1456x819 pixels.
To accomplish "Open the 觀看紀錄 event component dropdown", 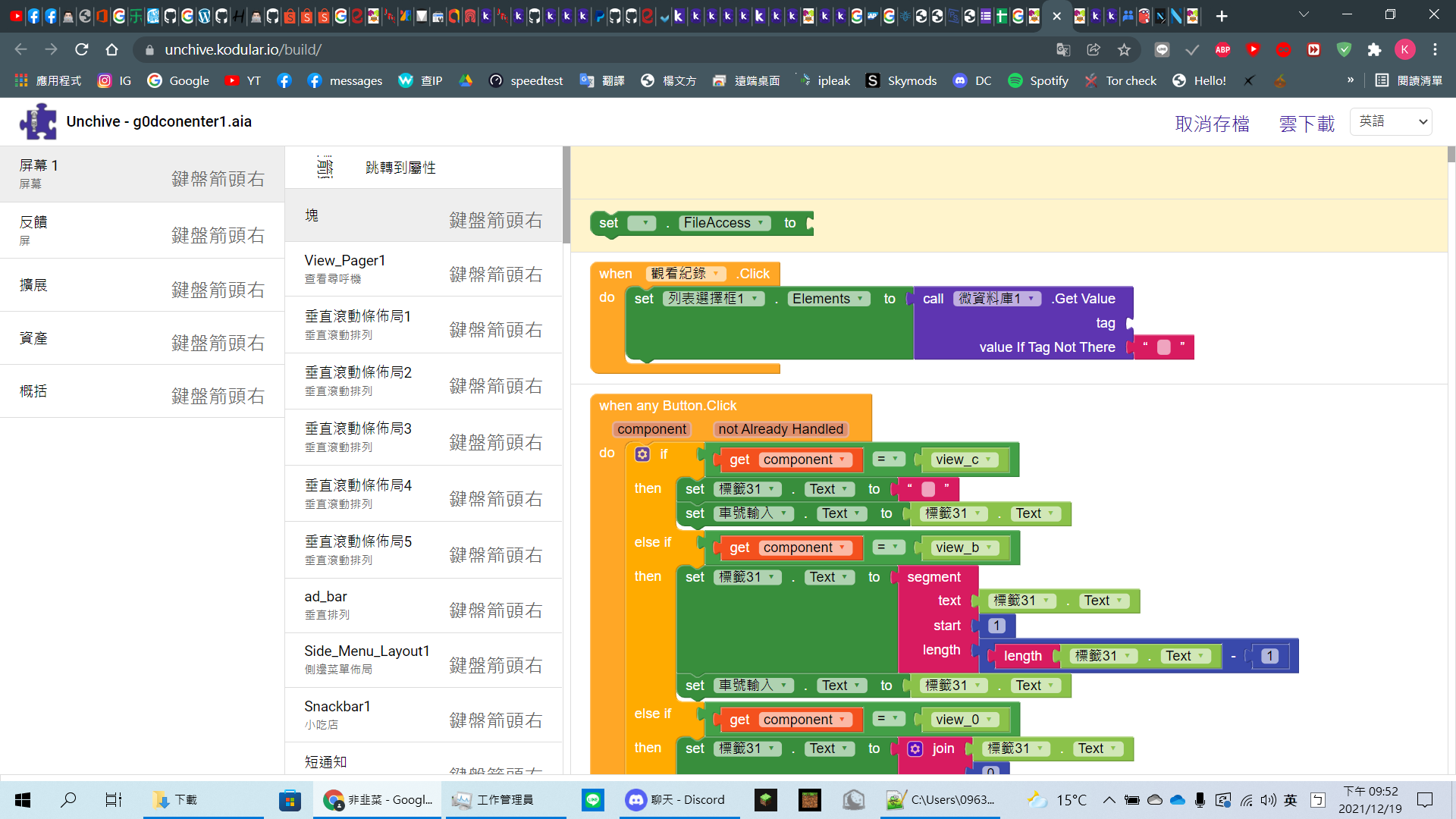I will click(x=686, y=274).
